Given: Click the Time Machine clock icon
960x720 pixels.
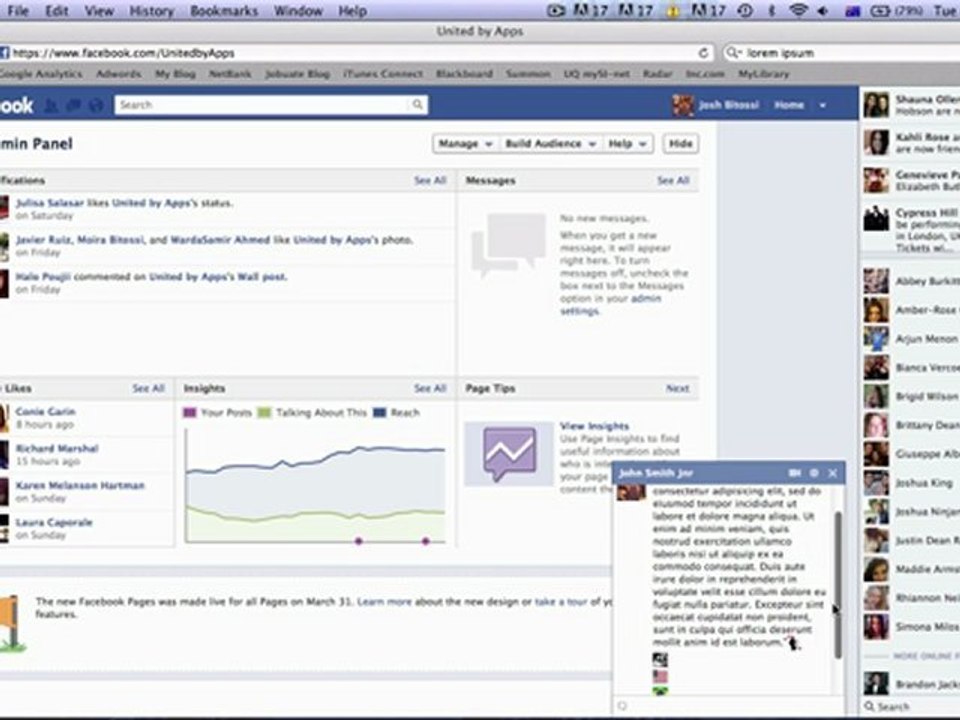Looking at the screenshot, I should coord(745,10).
